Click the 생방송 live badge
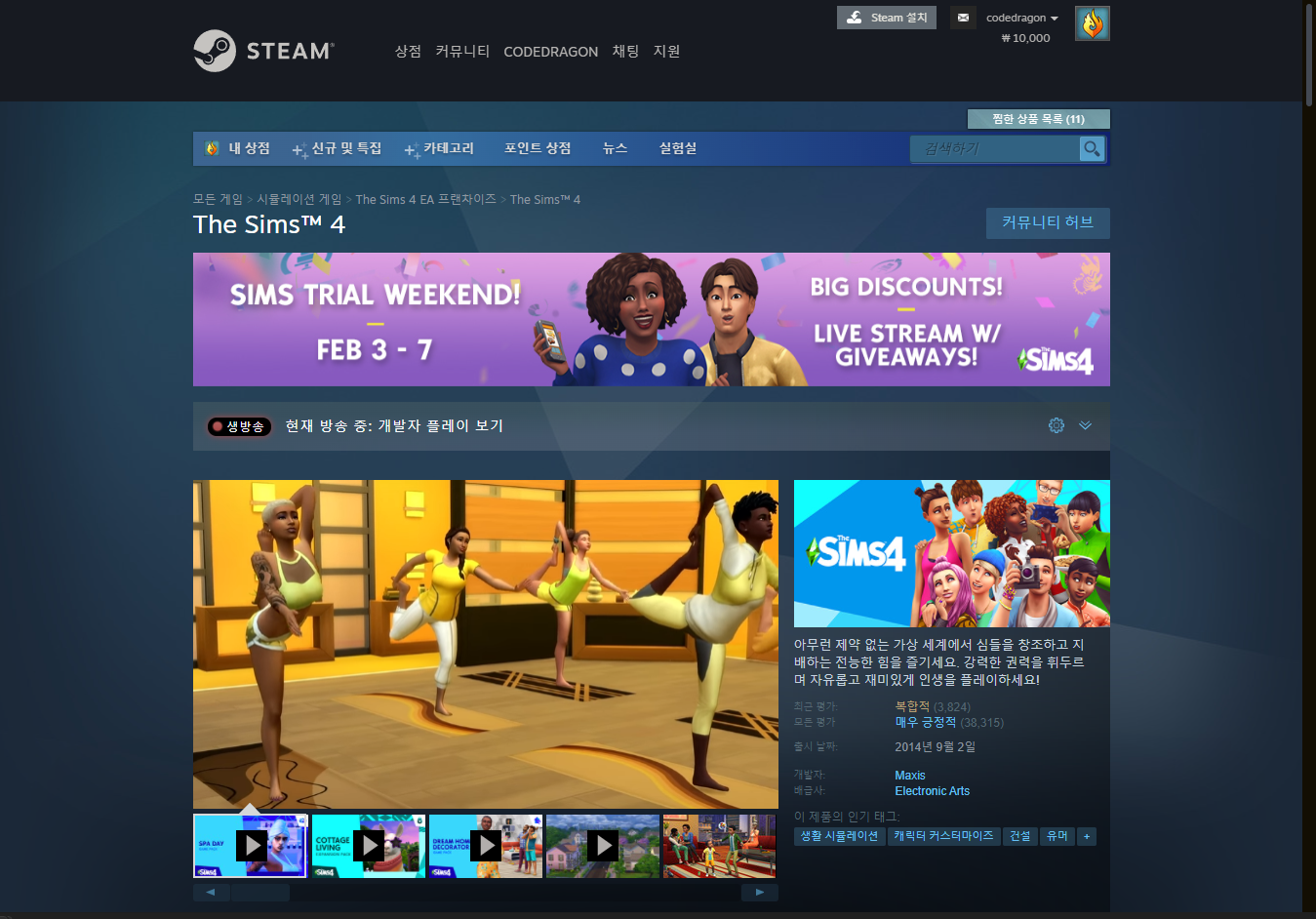 (x=239, y=426)
